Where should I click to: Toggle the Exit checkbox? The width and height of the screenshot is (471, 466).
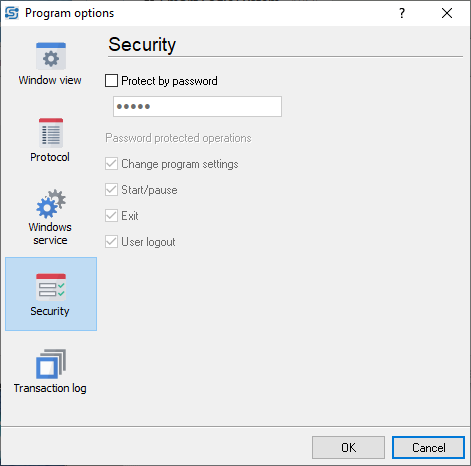click(x=111, y=216)
